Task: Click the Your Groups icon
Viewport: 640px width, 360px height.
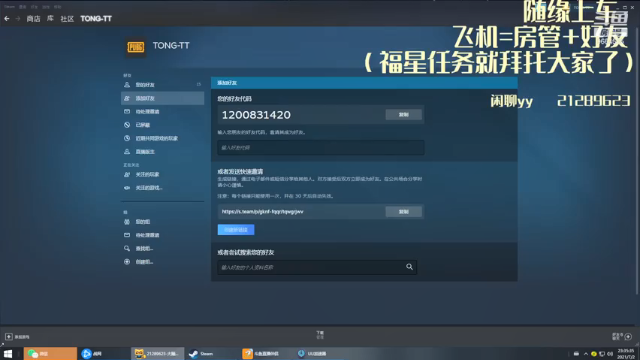Action: click(127, 222)
